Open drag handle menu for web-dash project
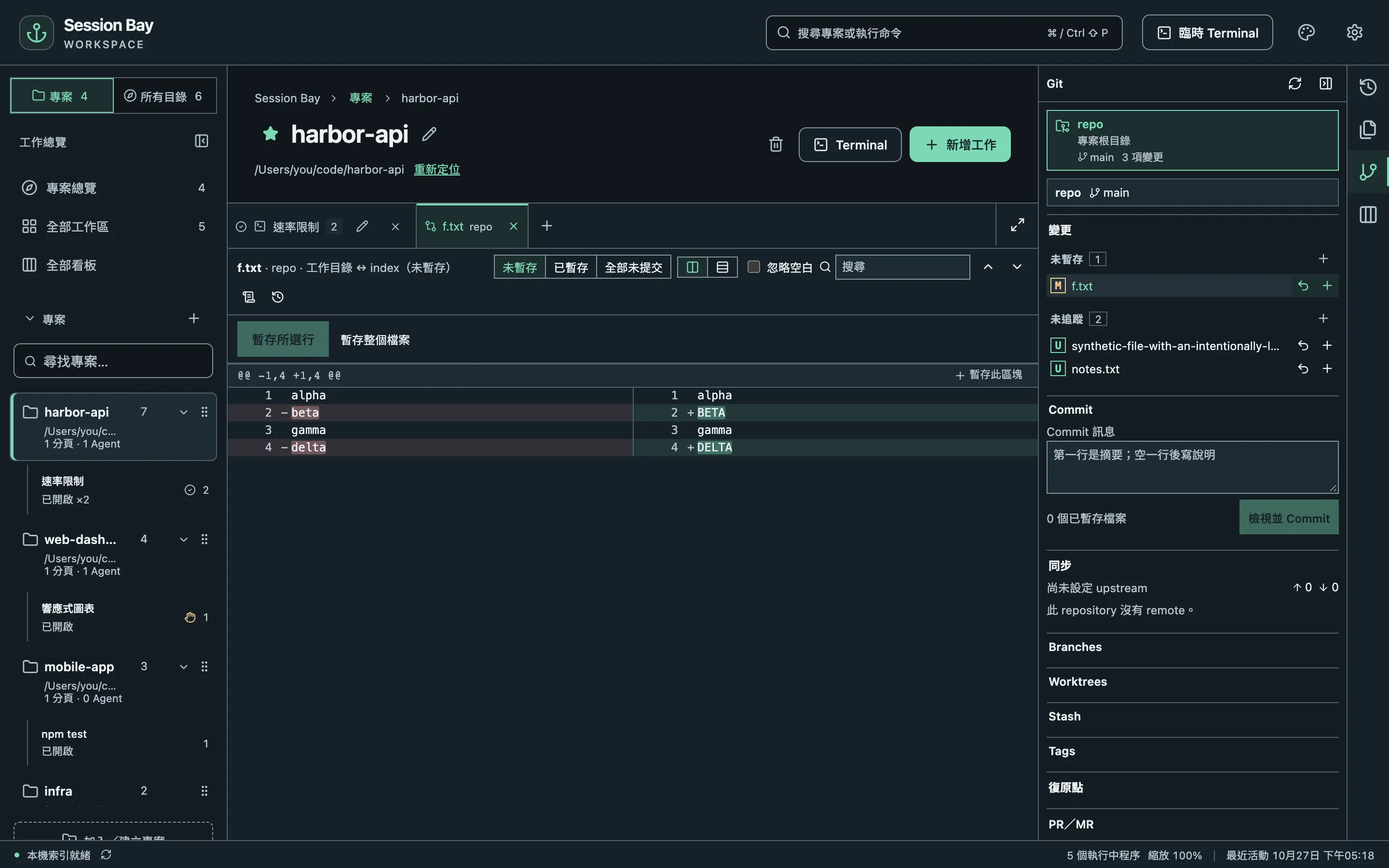The height and width of the screenshot is (868, 1389). (204, 539)
